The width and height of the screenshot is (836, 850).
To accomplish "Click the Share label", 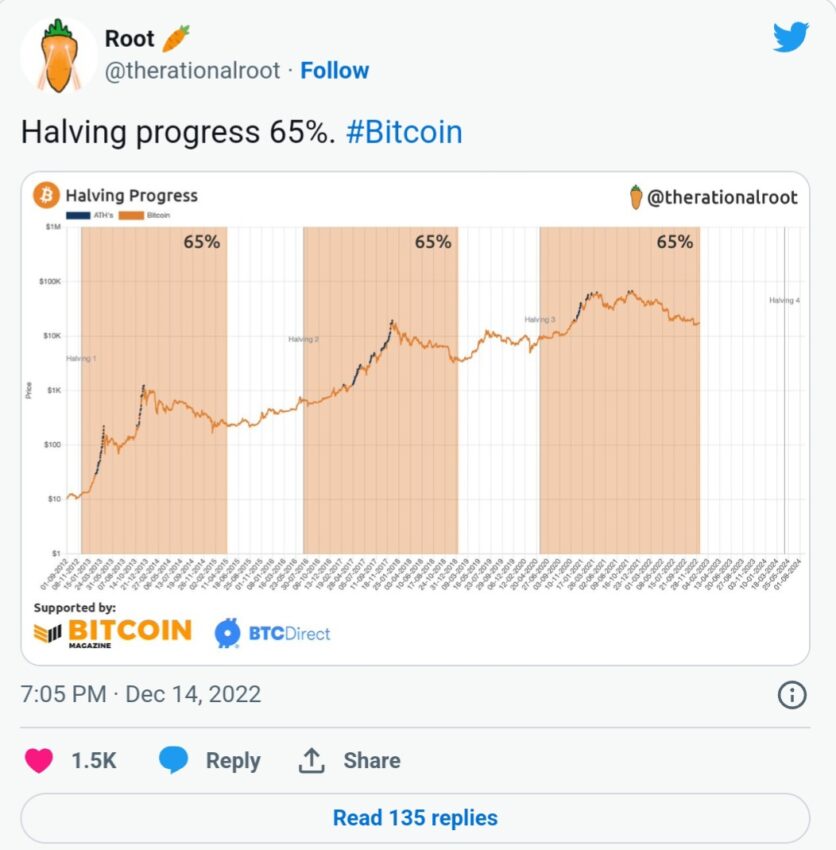I will (x=372, y=761).
